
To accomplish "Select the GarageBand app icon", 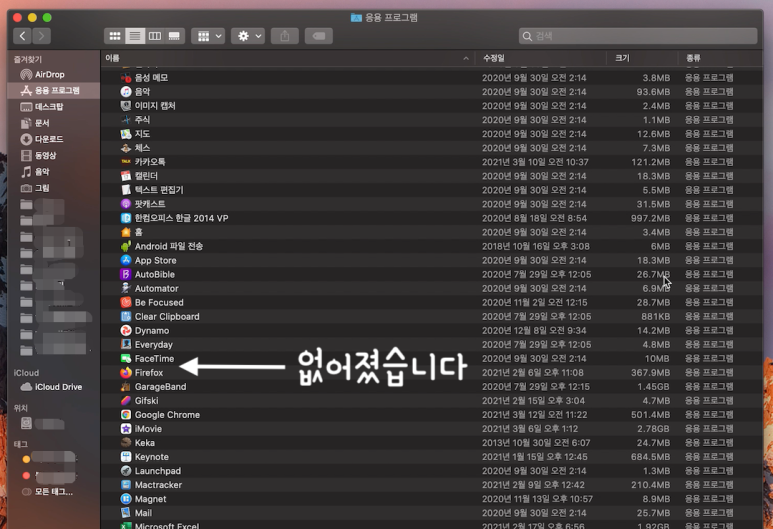I will pyautogui.click(x=126, y=387).
